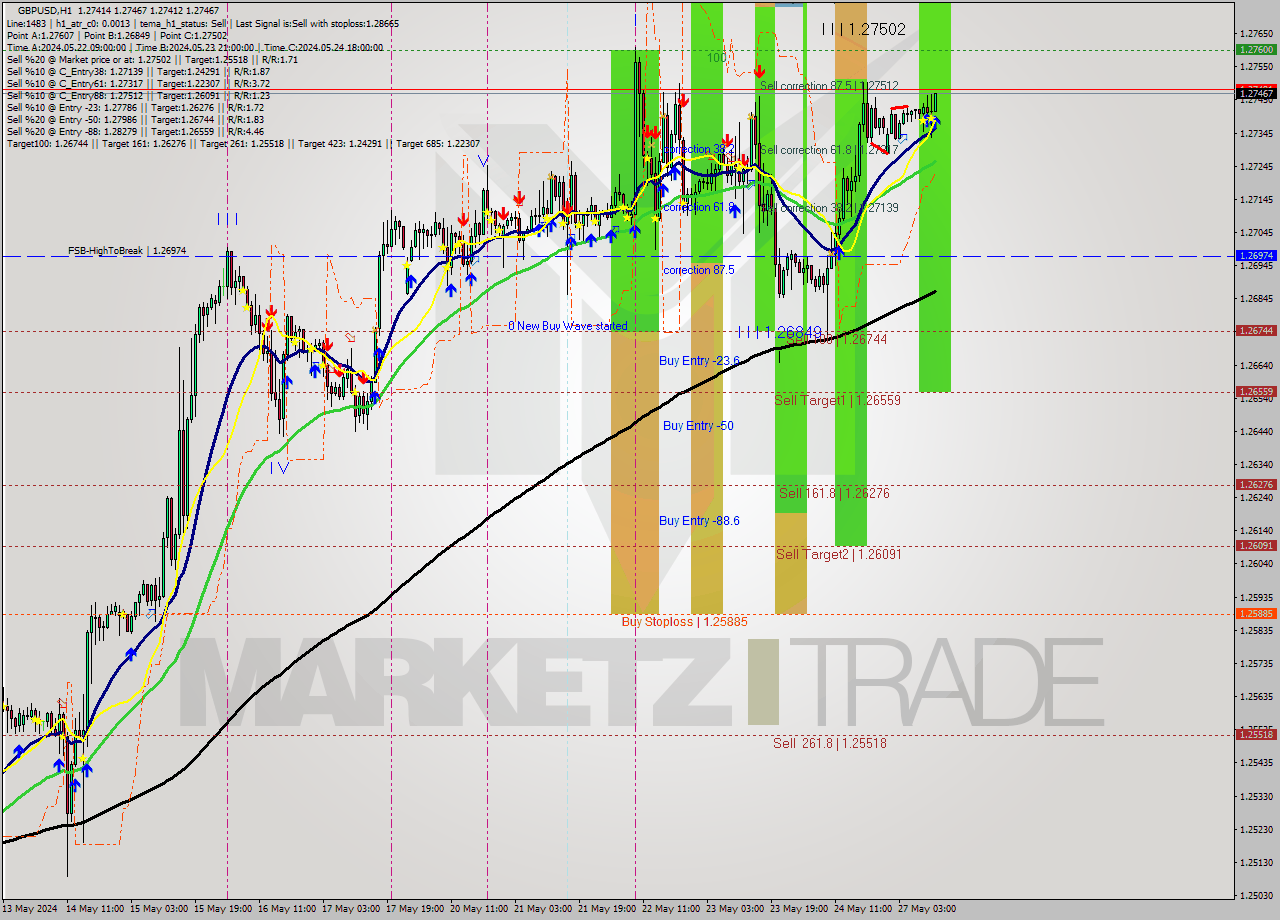Select the 'Sell 261.8 | 1.25518' label
This screenshot has width=1280, height=920.
830,743
